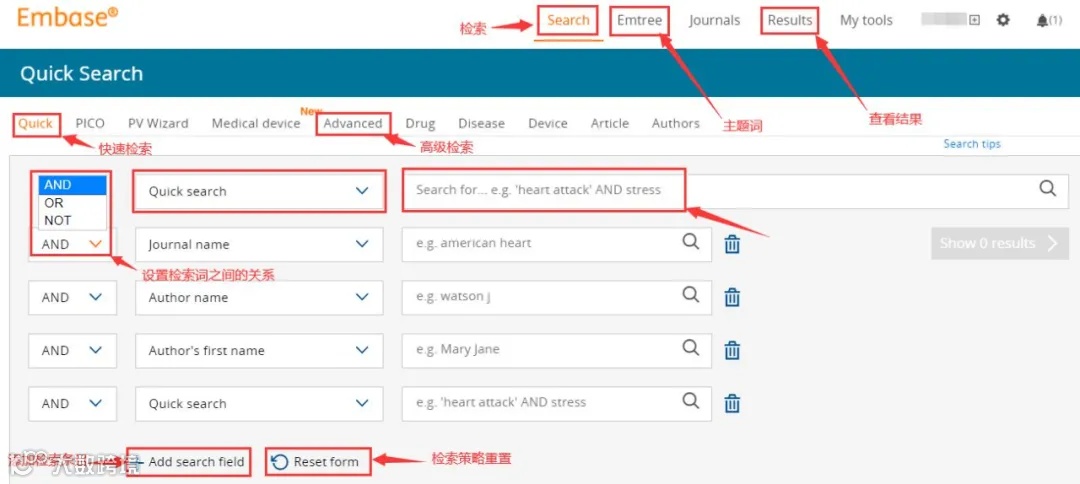Click the Embase logo

[68, 17]
